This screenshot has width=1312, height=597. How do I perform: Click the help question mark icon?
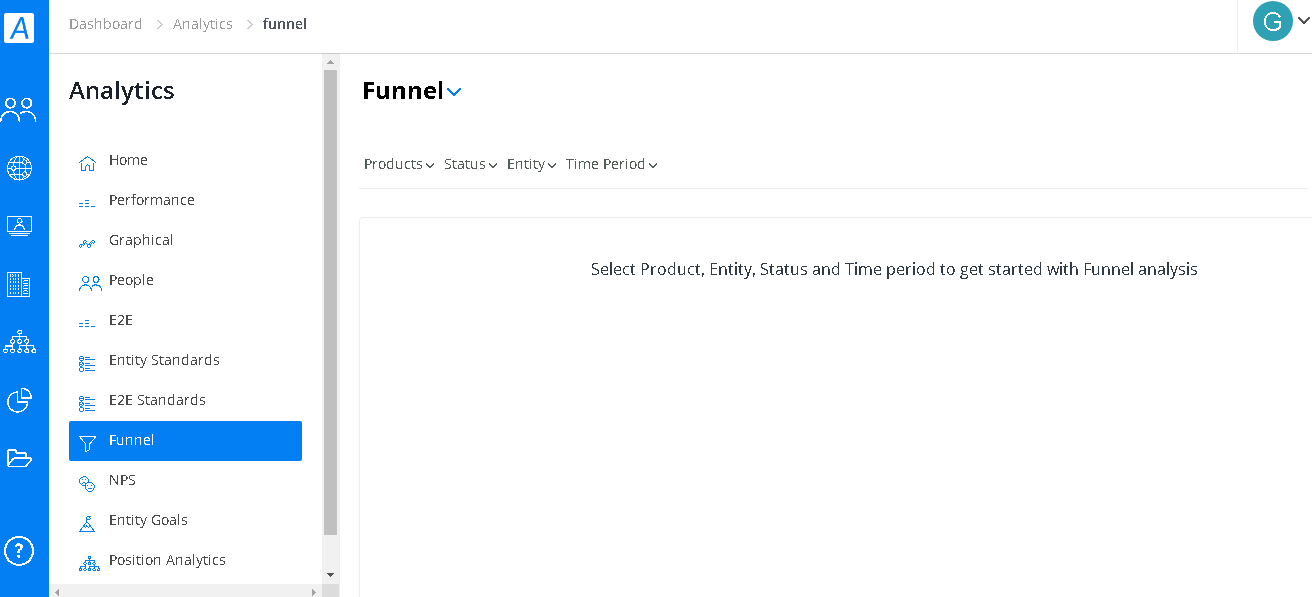19,550
